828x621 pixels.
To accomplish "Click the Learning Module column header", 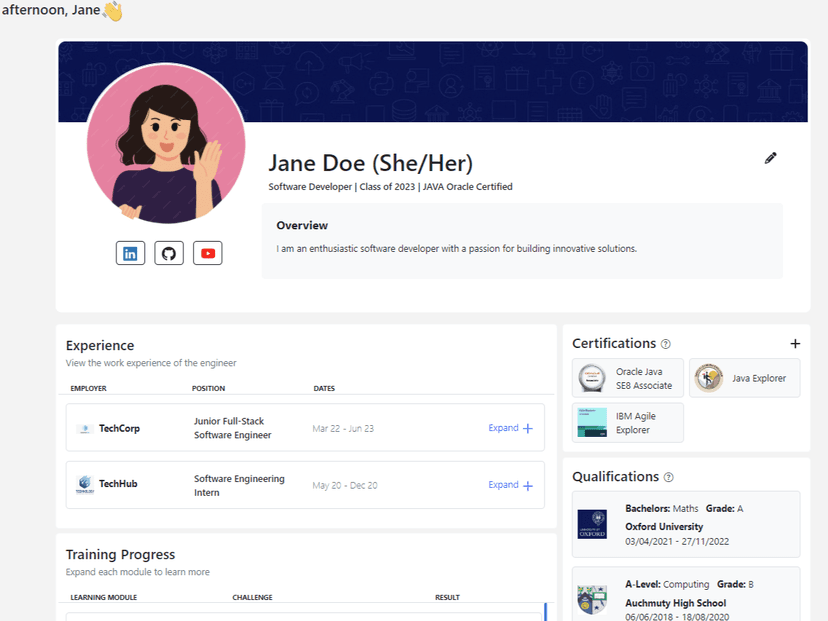I will (x=104, y=597).
